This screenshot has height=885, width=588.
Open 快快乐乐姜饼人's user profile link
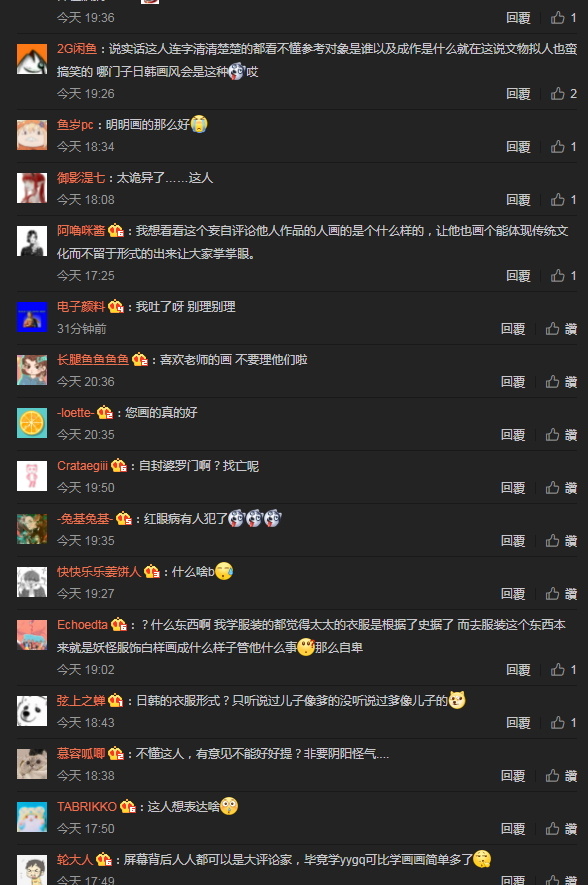click(99, 572)
